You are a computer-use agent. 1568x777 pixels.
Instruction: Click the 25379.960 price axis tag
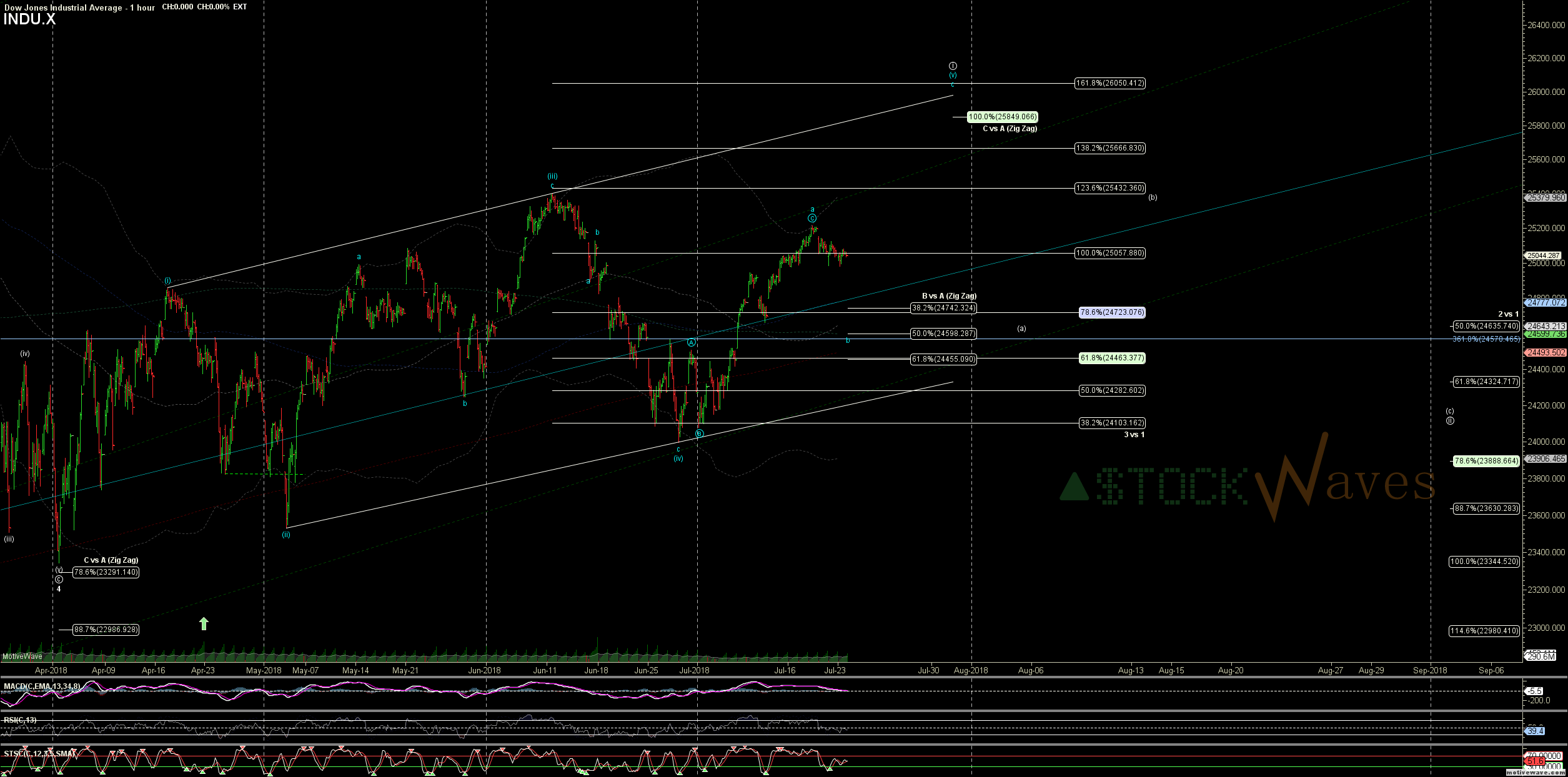pyautogui.click(x=1546, y=197)
